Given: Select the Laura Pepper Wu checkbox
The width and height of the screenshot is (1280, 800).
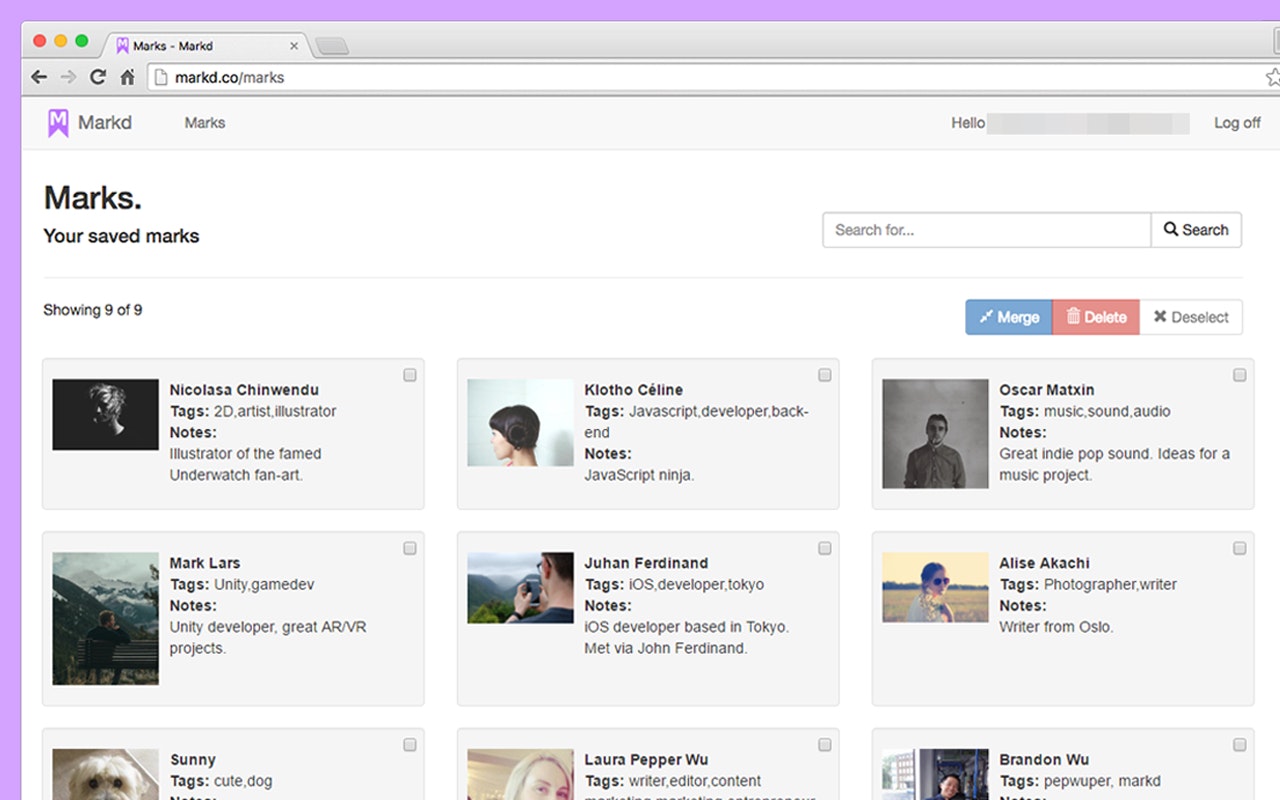Looking at the screenshot, I should tap(825, 745).
